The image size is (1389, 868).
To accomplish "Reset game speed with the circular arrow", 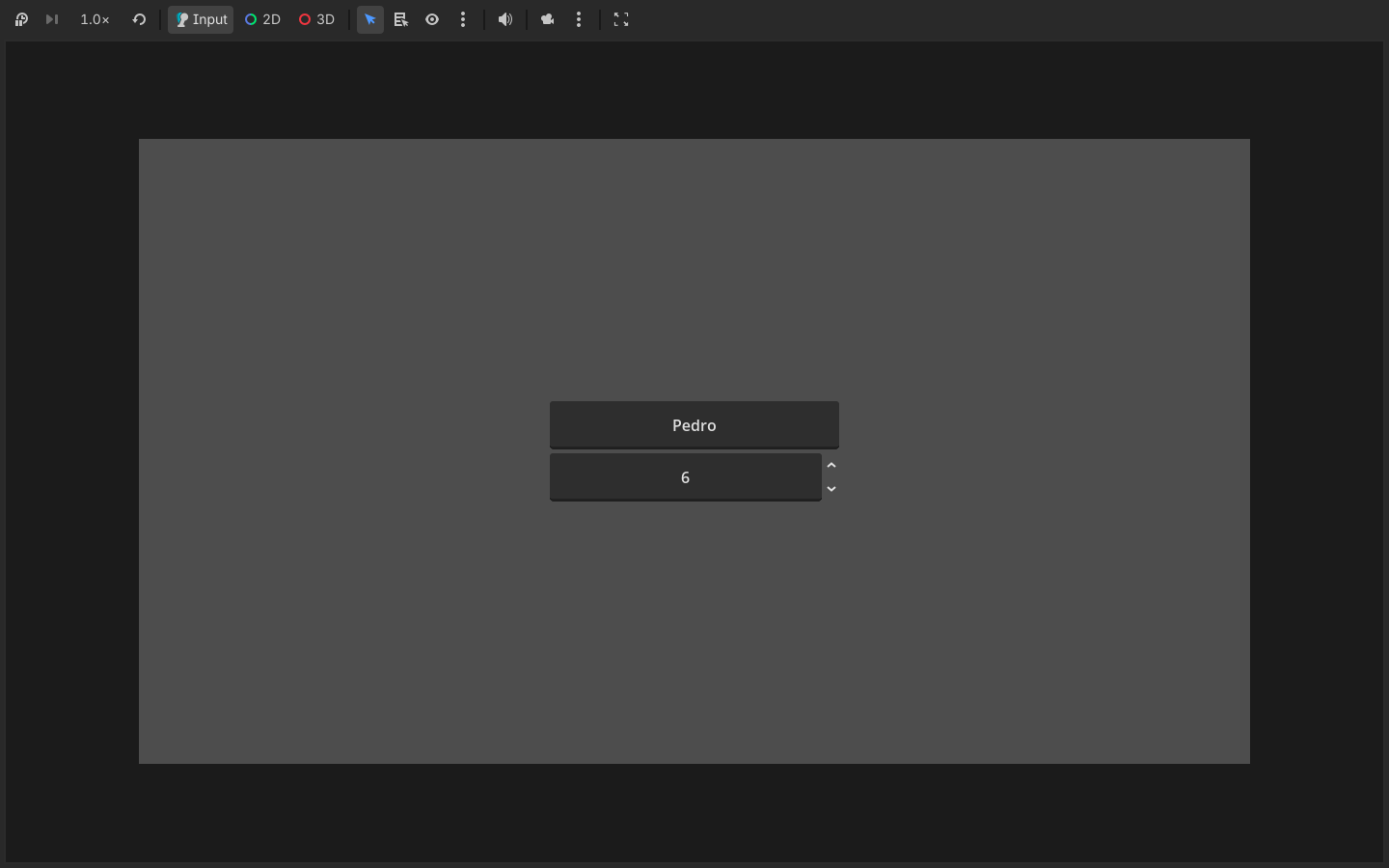I will click(139, 19).
